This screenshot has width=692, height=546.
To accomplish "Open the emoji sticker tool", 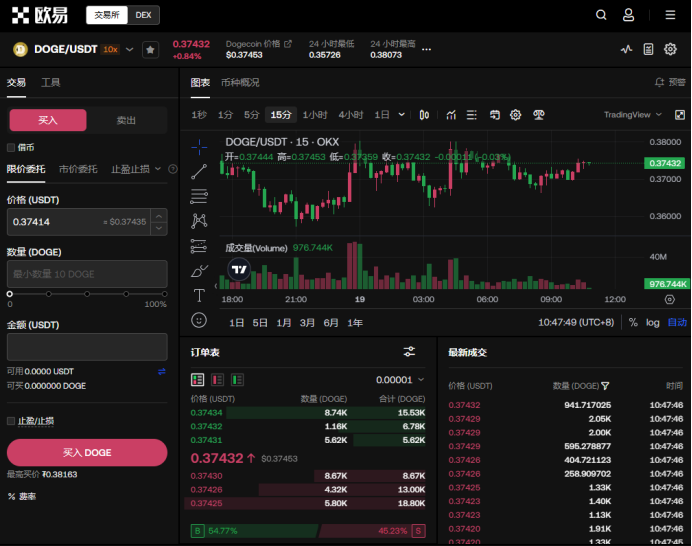I will coord(199,320).
